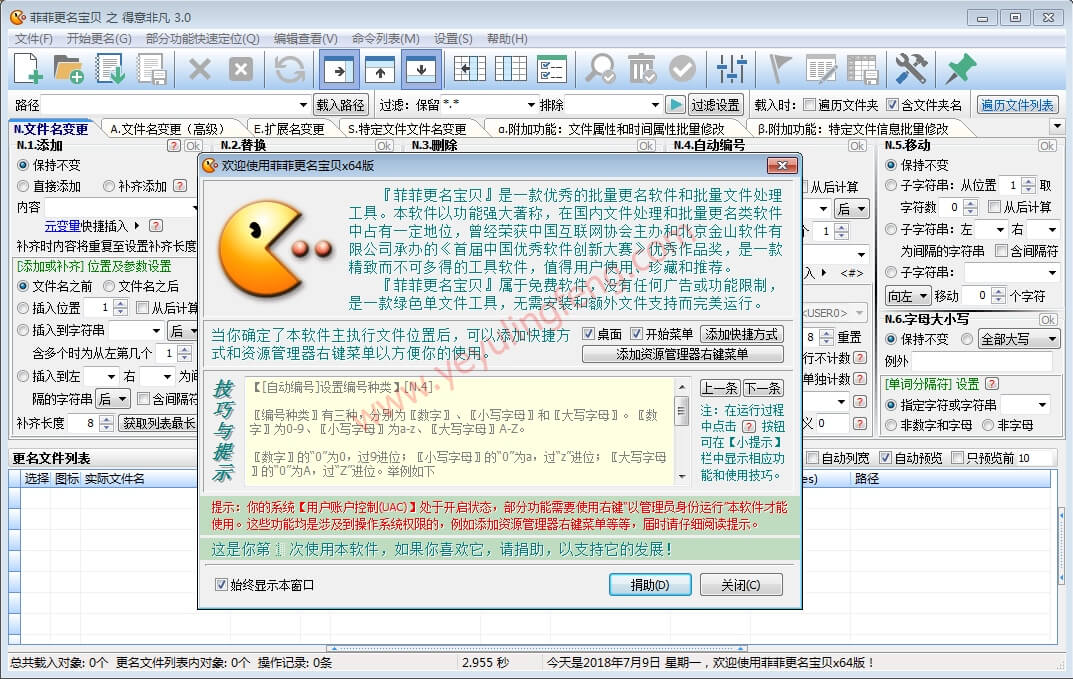Screen dimensions: 1073x679
Task: Open the 文件(F) menu
Action: pos(34,38)
